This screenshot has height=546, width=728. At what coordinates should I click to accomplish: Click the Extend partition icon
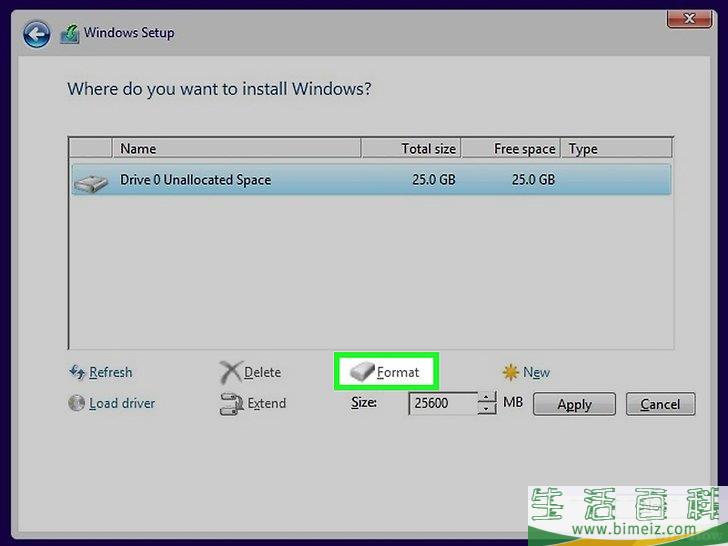coord(230,404)
